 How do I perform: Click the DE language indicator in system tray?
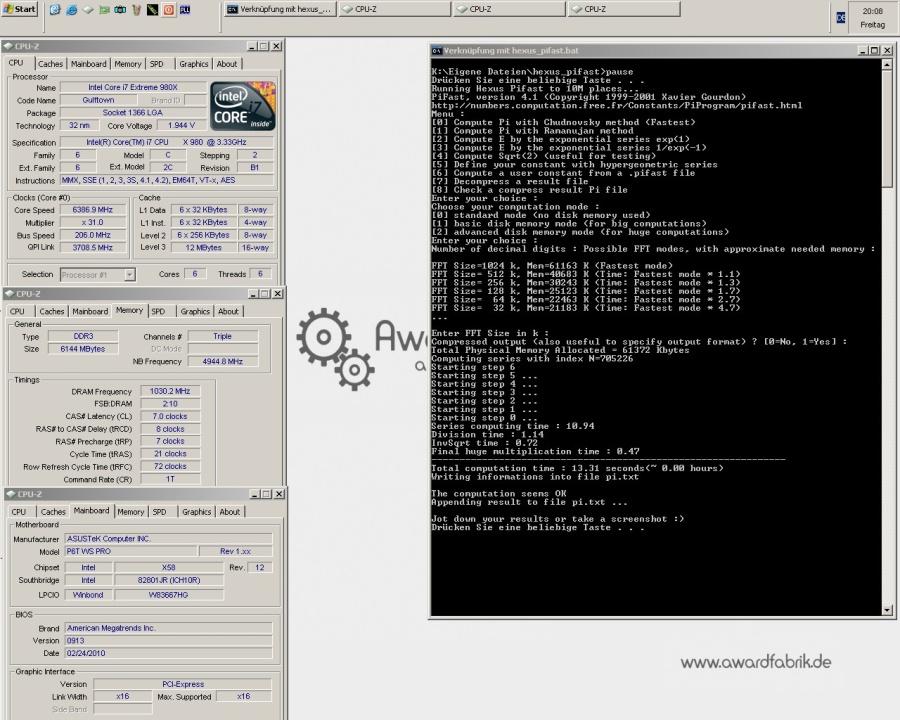(841, 18)
